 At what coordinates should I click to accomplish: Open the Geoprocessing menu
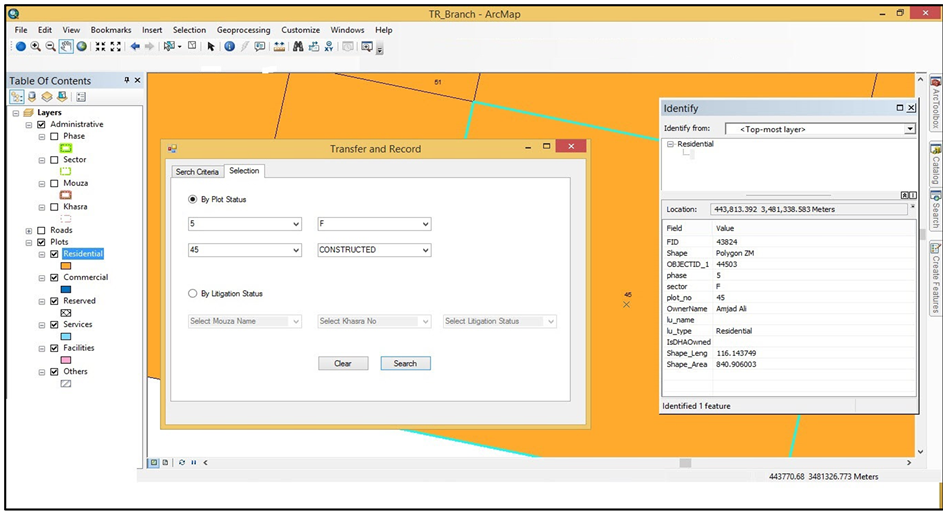click(x=244, y=30)
